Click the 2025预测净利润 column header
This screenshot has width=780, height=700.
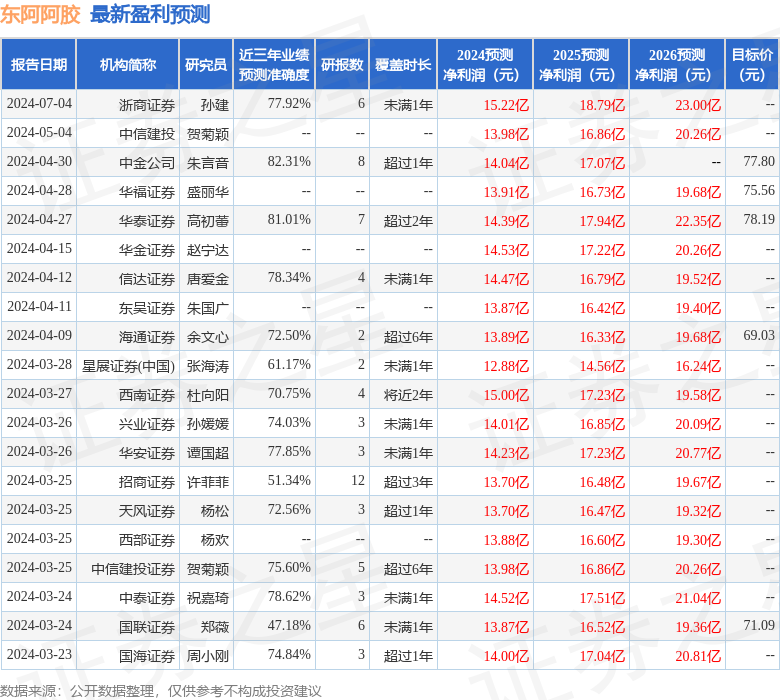pyautogui.click(x=581, y=65)
